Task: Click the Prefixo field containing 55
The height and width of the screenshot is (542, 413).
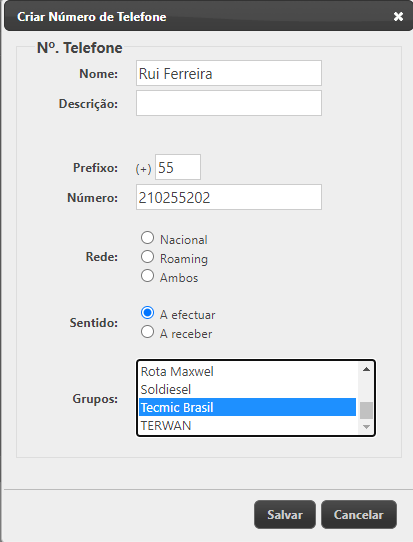Action: tap(178, 167)
